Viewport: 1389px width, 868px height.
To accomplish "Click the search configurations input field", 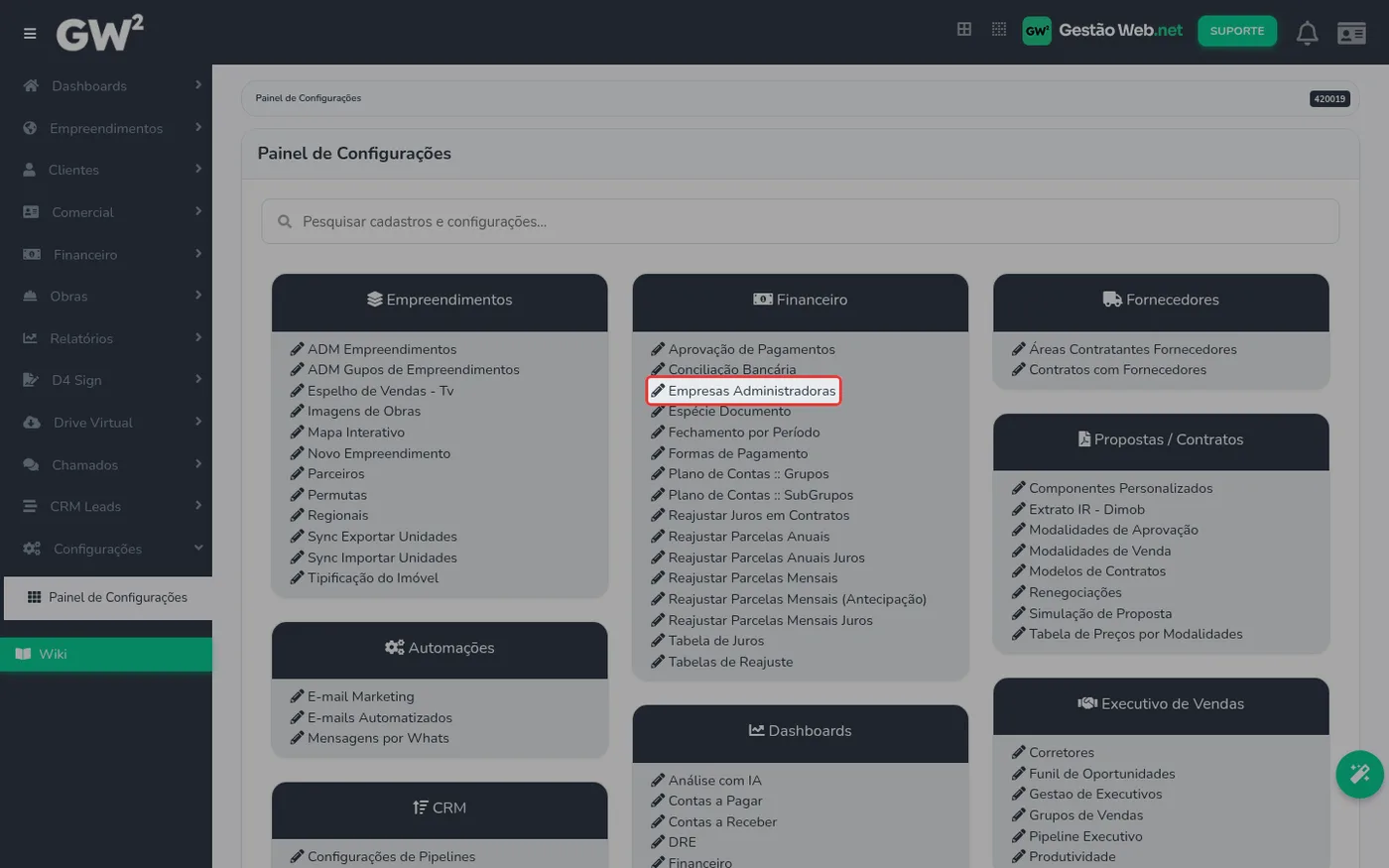I will [x=800, y=221].
